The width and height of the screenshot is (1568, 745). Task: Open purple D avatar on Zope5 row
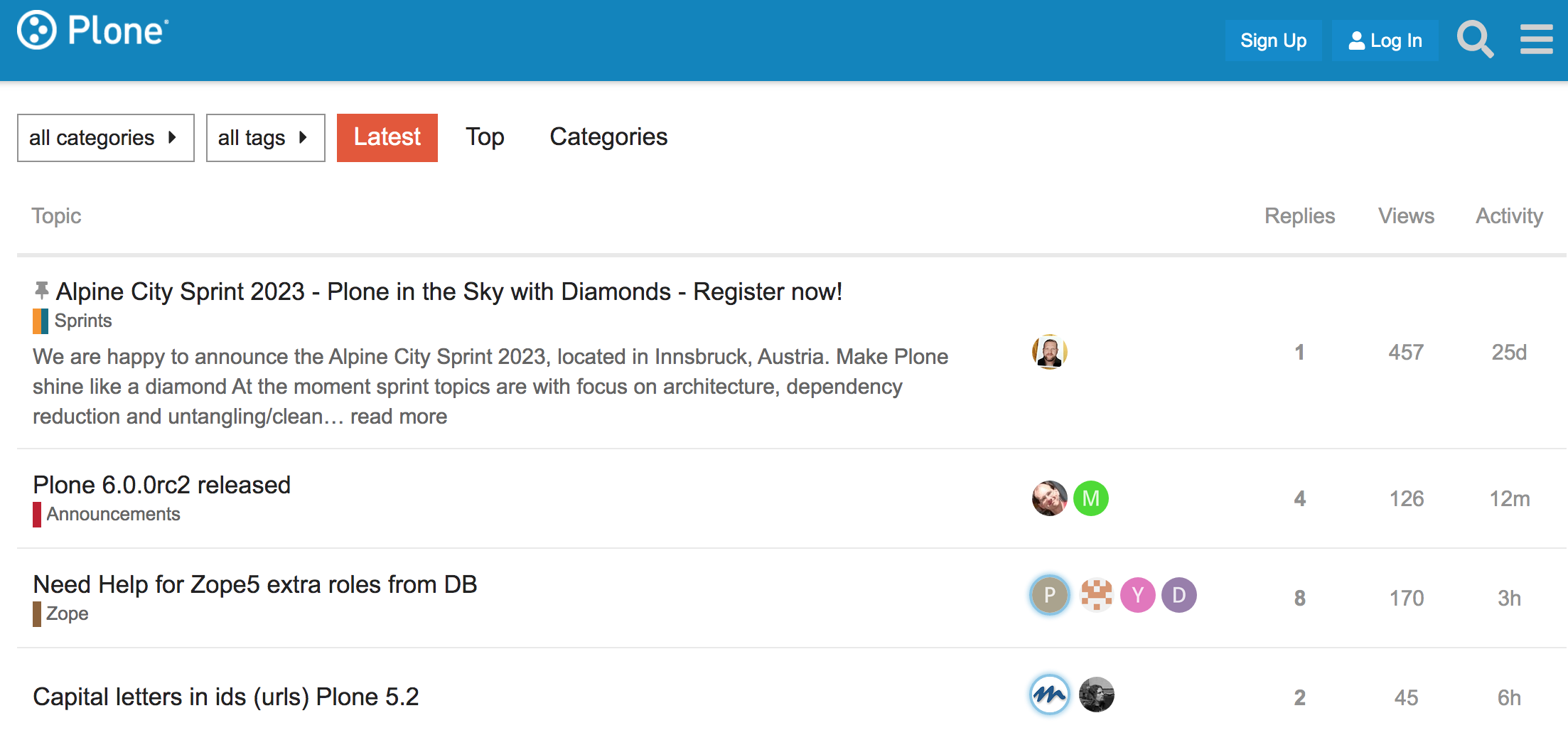tap(1178, 595)
